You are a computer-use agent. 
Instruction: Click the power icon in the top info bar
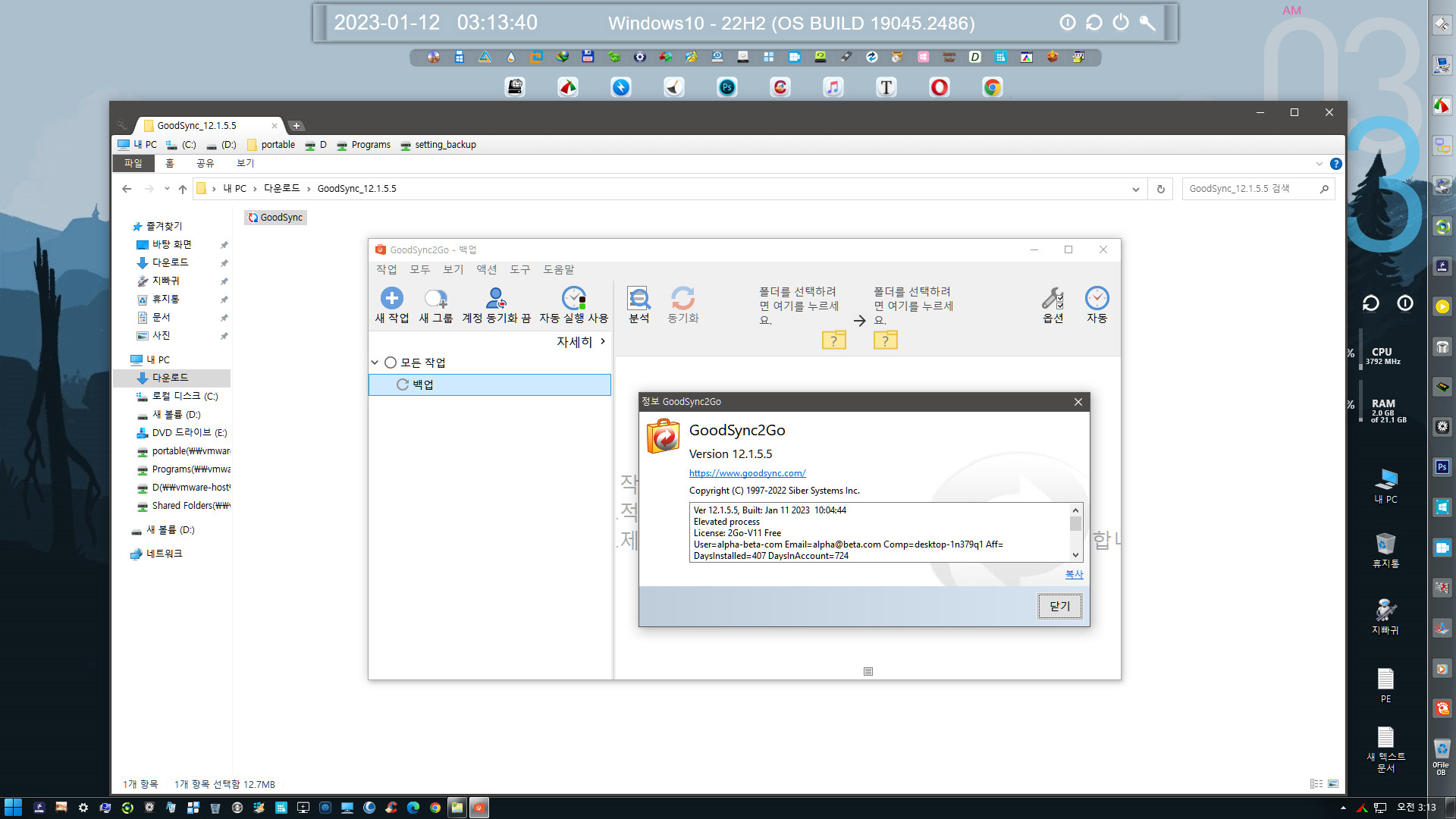(1121, 23)
